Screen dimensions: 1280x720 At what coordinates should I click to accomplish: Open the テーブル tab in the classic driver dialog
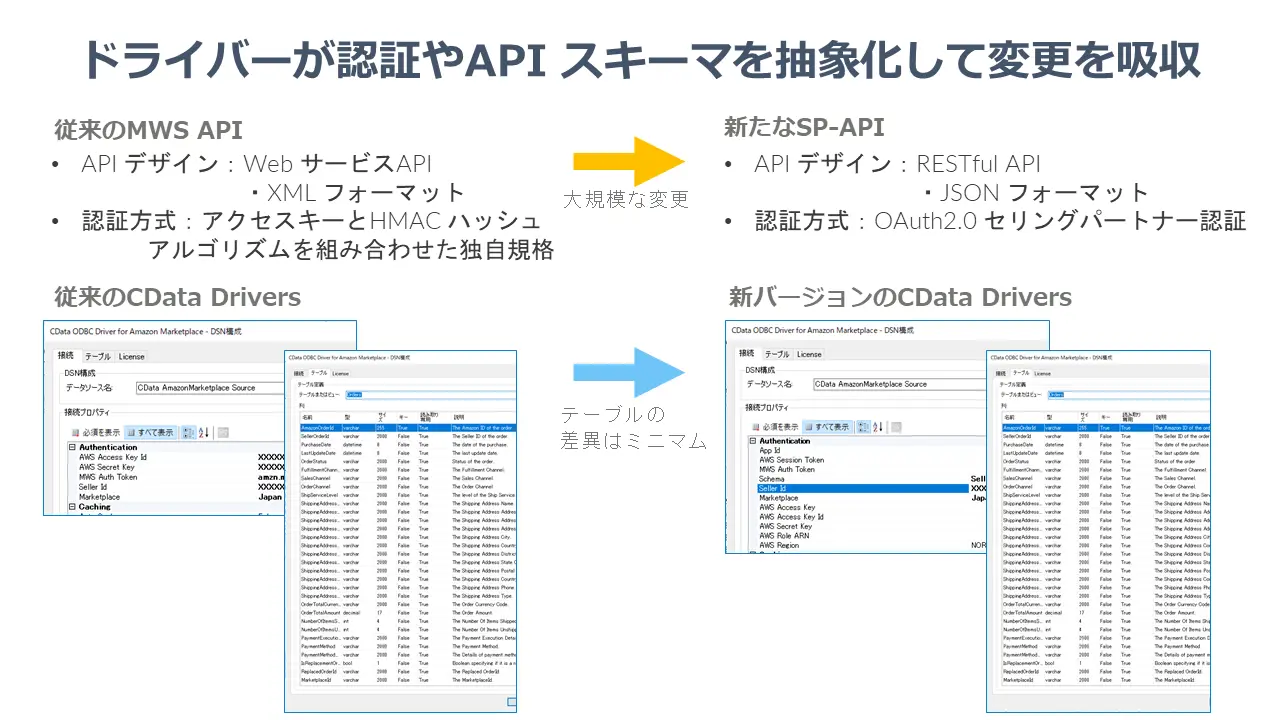point(98,356)
